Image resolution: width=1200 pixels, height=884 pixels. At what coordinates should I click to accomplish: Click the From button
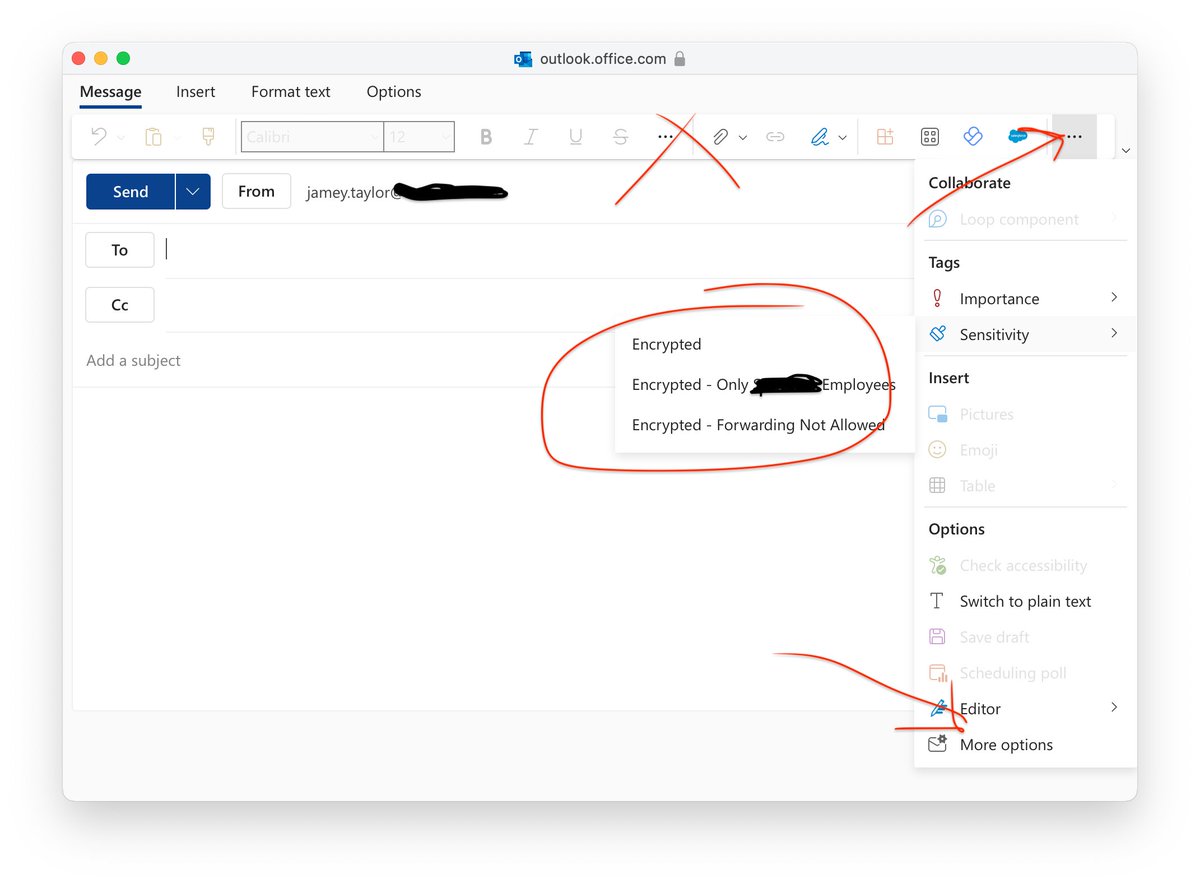click(256, 191)
